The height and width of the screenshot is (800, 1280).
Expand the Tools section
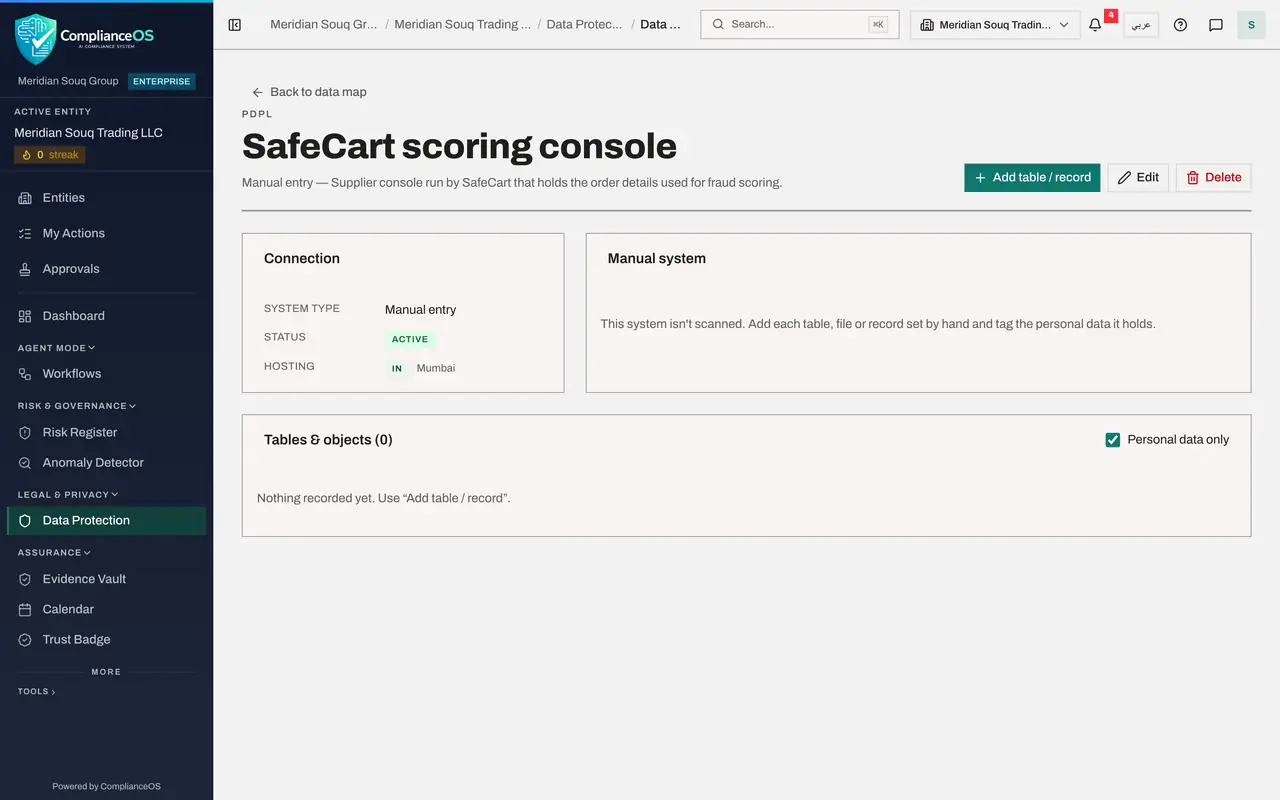pyautogui.click(x=37, y=691)
